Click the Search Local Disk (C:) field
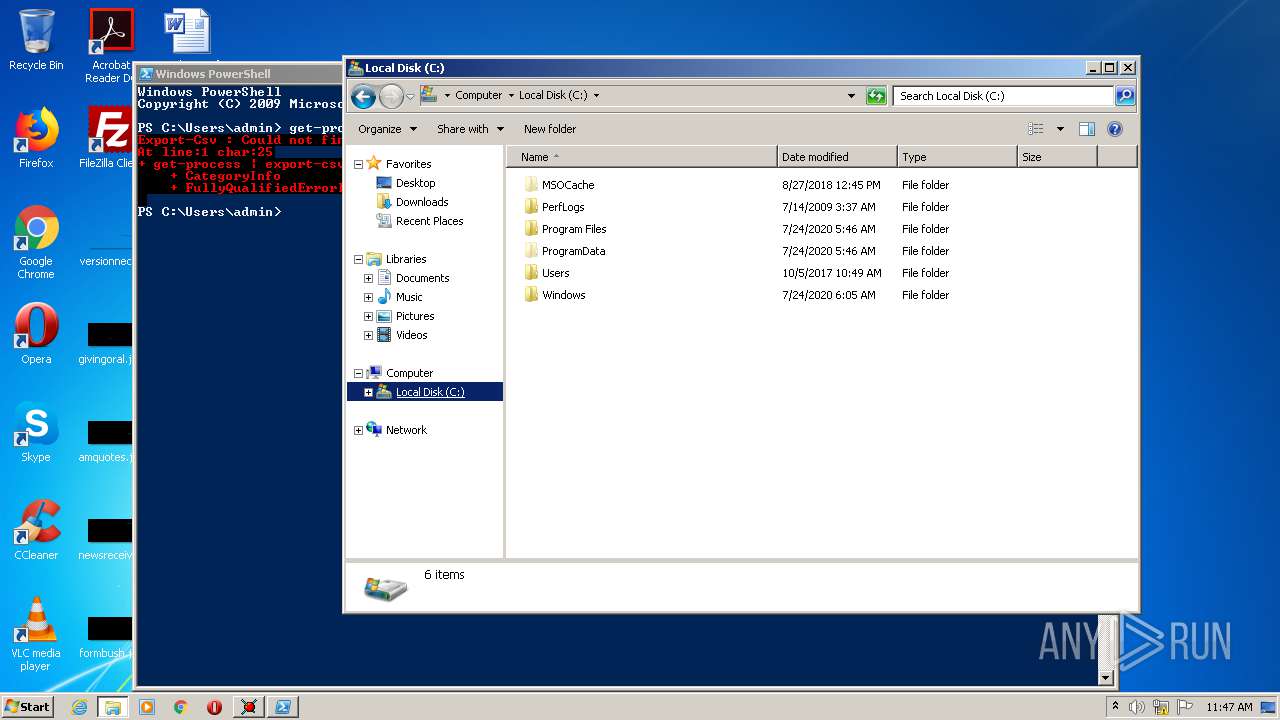This screenshot has height=720, width=1280. 1003,96
